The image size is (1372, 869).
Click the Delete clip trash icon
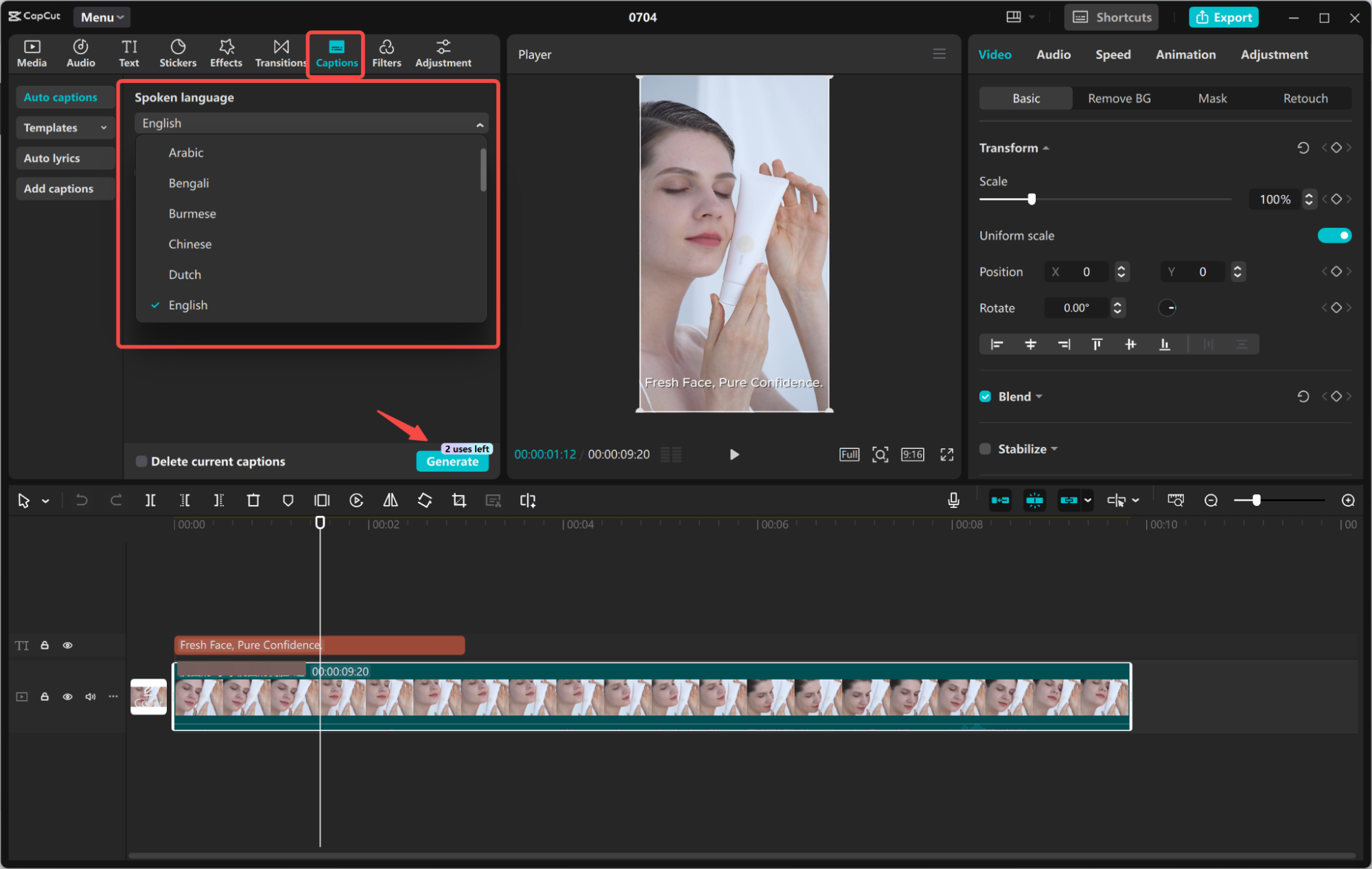tap(253, 500)
